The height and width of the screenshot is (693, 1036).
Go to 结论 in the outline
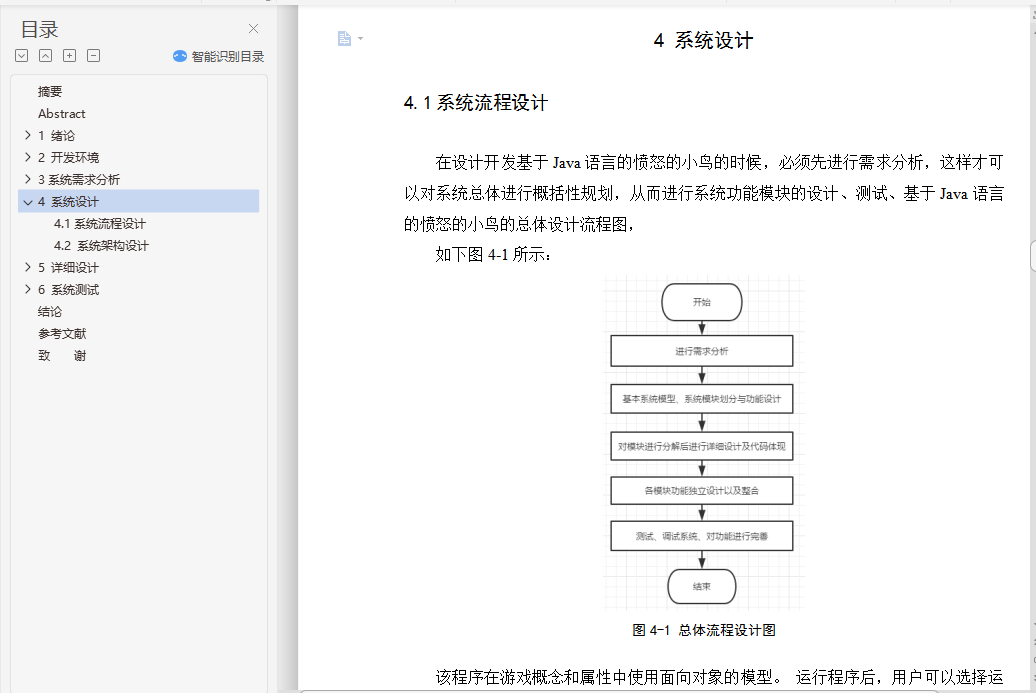coord(50,311)
